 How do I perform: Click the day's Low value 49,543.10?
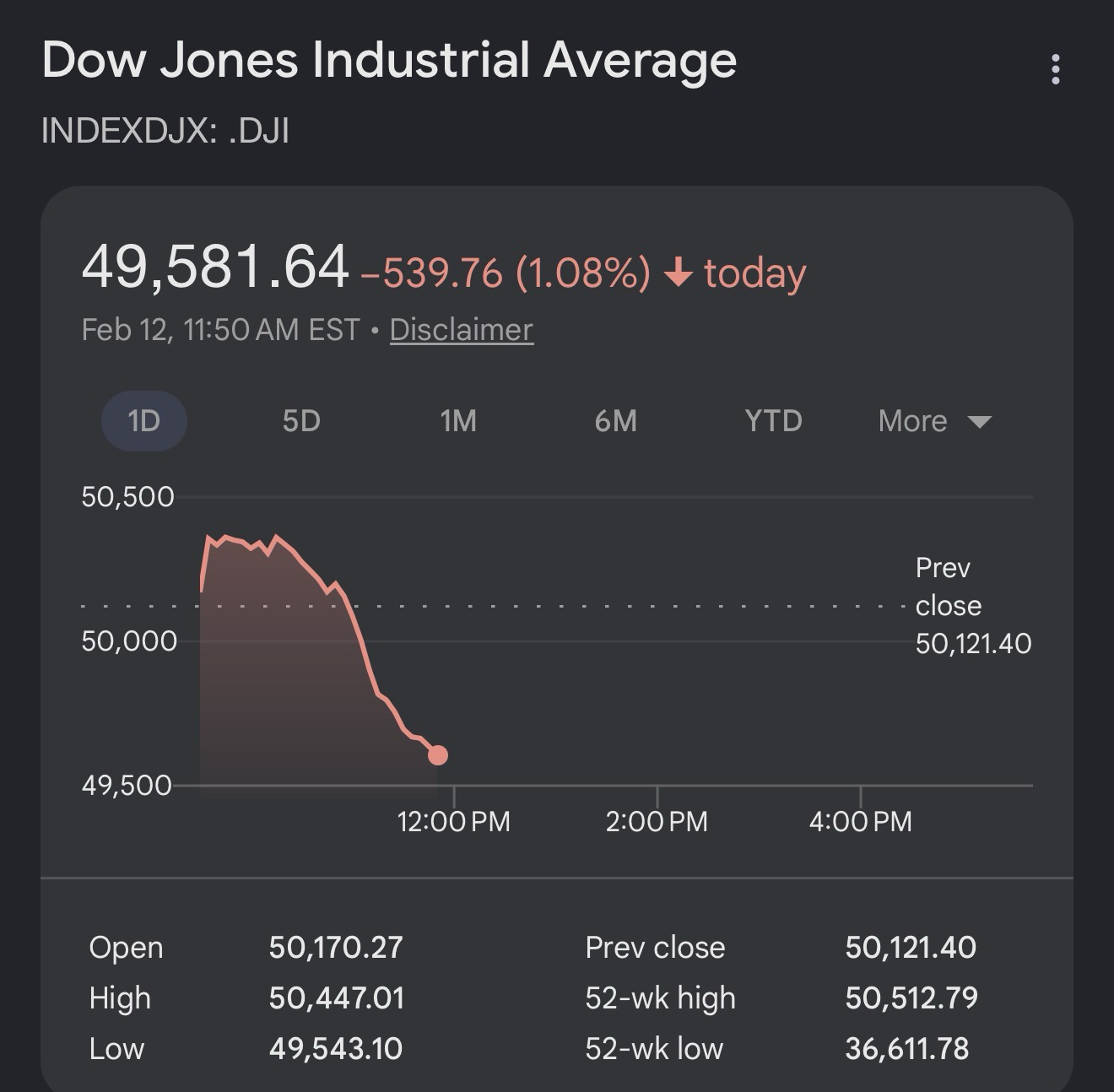(336, 1048)
